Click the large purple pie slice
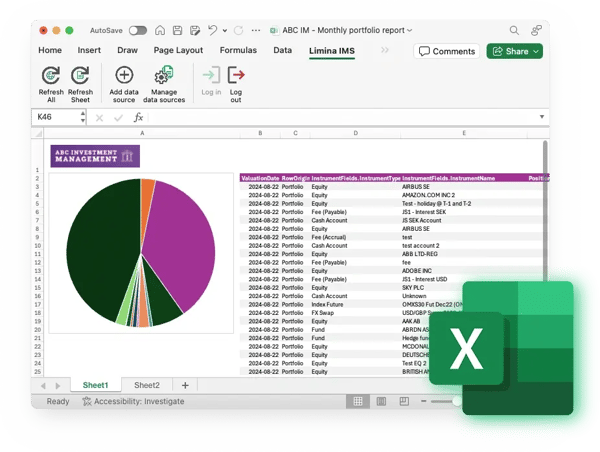Viewport: 600px width, 452px height. pyautogui.click(x=180, y=245)
